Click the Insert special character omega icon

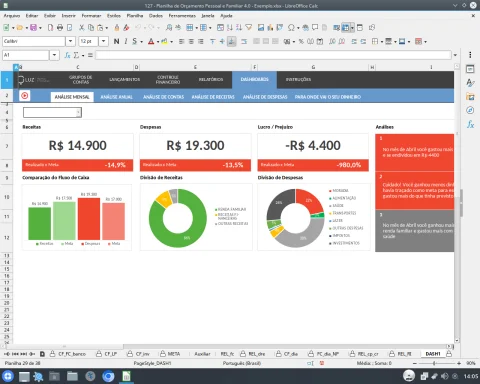(291, 28)
